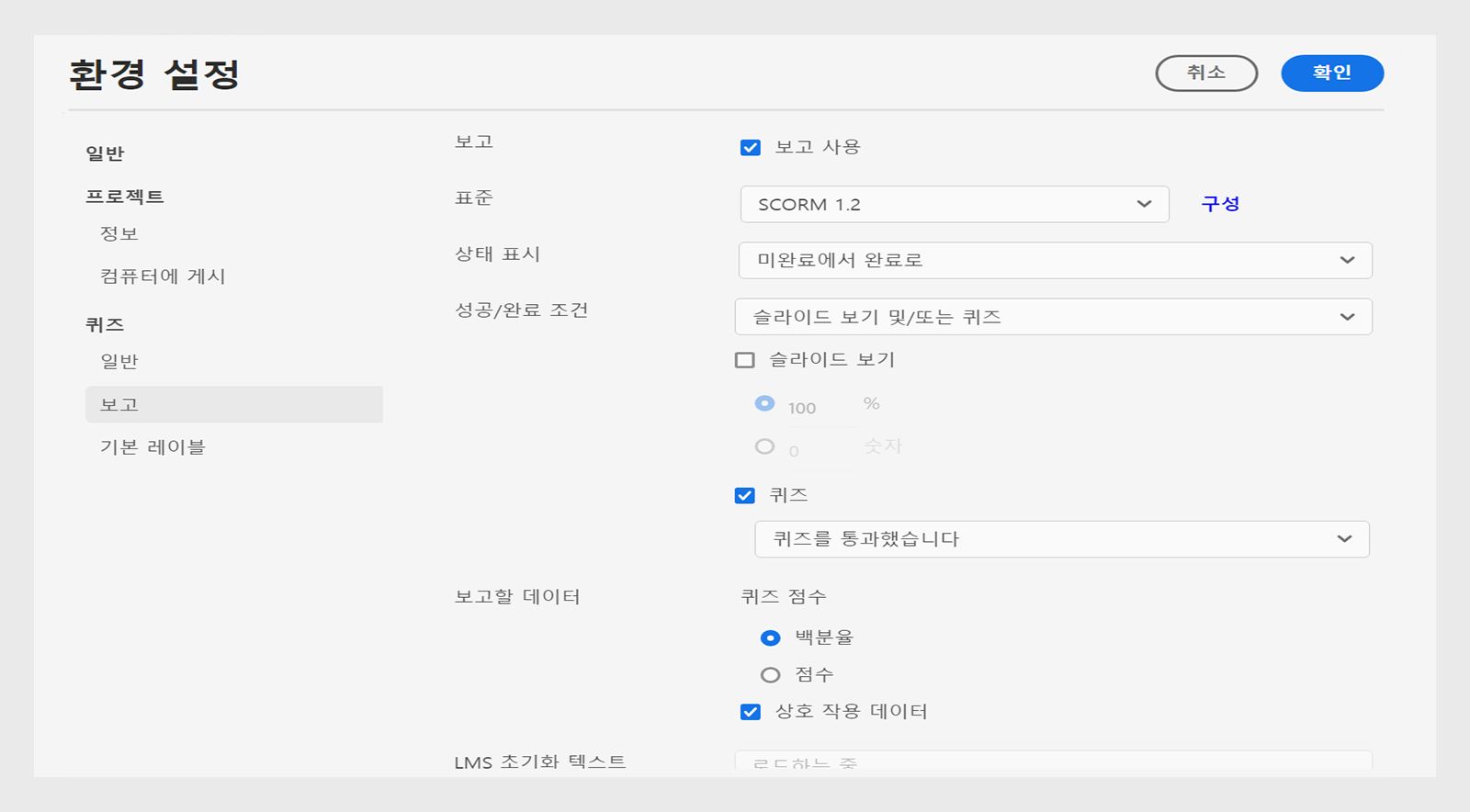Go to the 정보 project section
The image size is (1470, 812).
[x=119, y=234]
